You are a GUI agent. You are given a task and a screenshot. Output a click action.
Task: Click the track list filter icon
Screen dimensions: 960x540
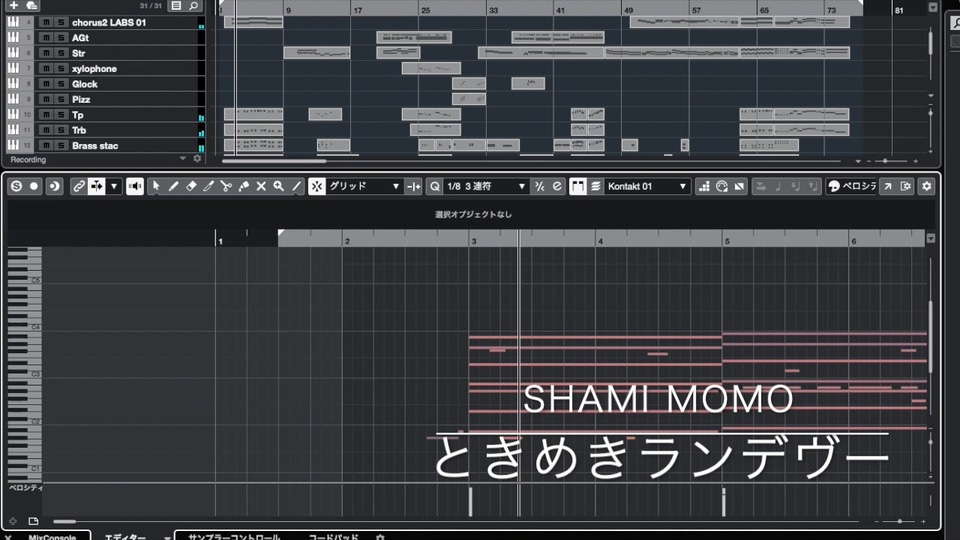tap(176, 6)
